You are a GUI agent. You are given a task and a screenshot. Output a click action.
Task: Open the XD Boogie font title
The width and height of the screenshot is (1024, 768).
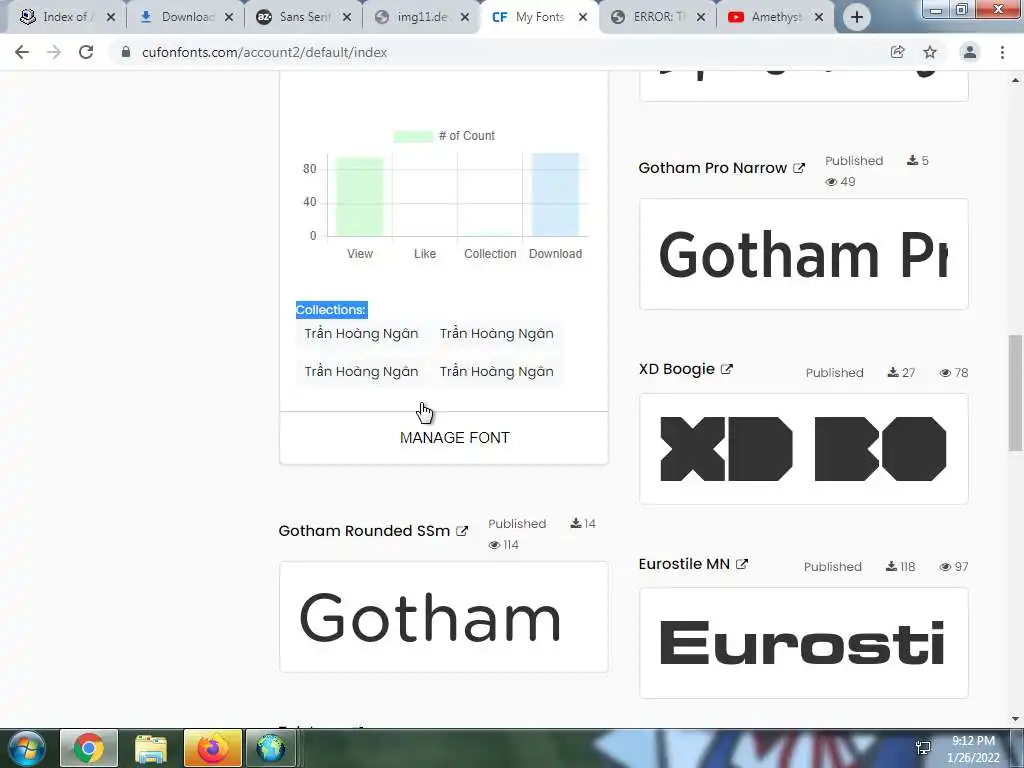tap(677, 369)
